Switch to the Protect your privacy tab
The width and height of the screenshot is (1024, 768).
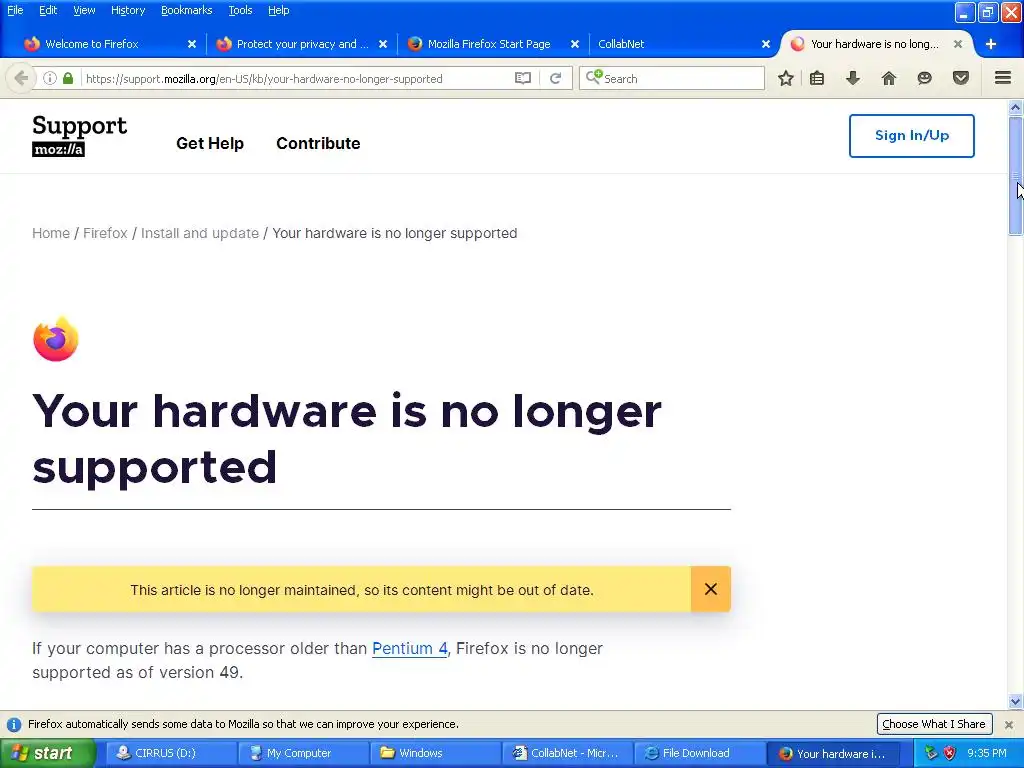[300, 44]
